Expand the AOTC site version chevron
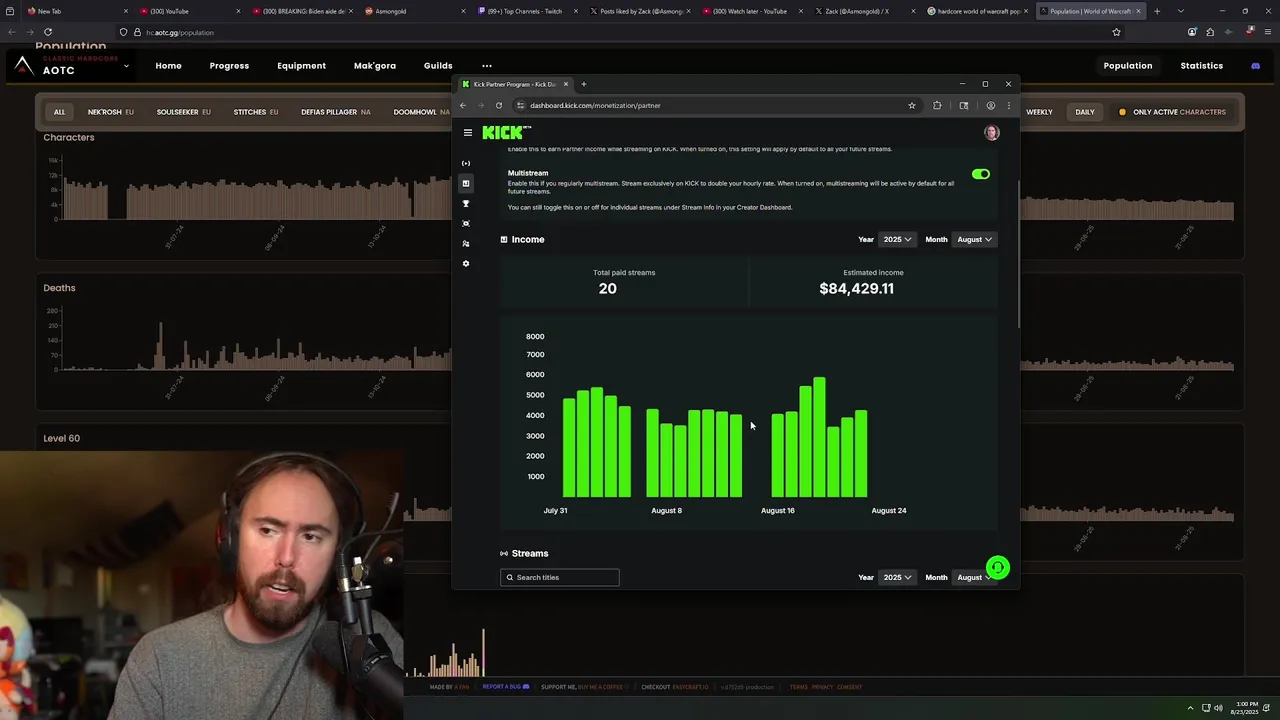 (x=126, y=66)
